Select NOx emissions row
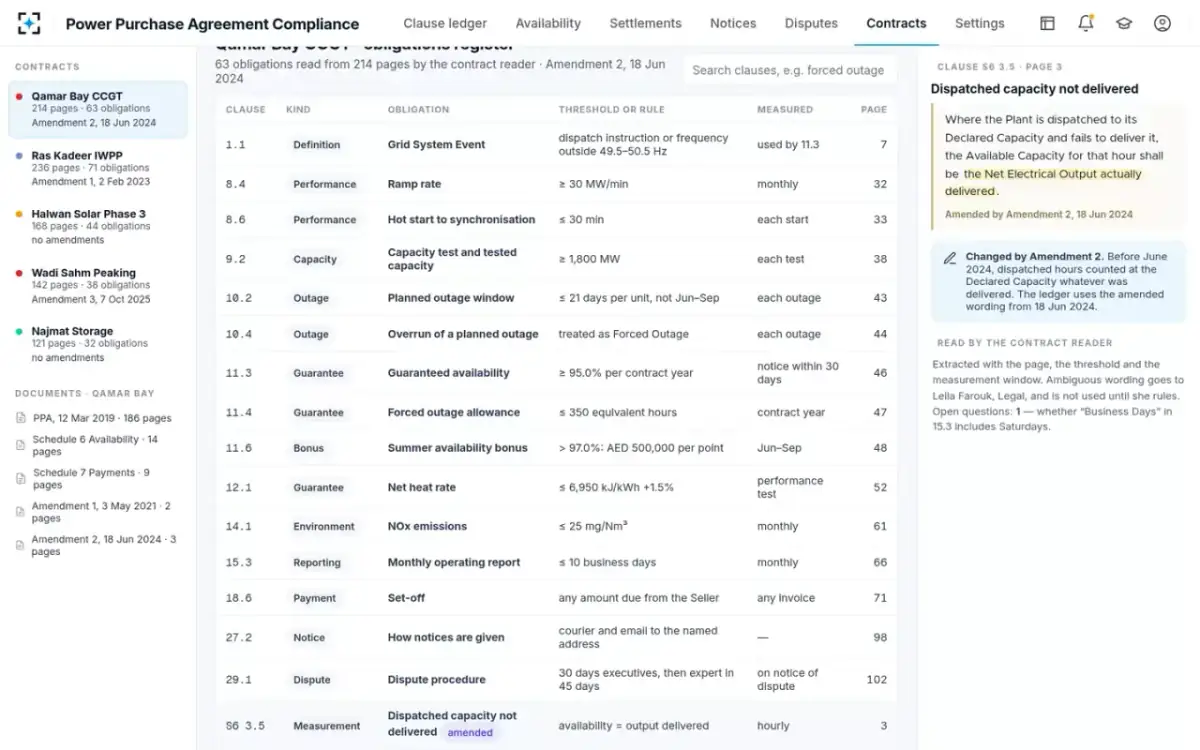This screenshot has width=1200, height=750. 556,526
